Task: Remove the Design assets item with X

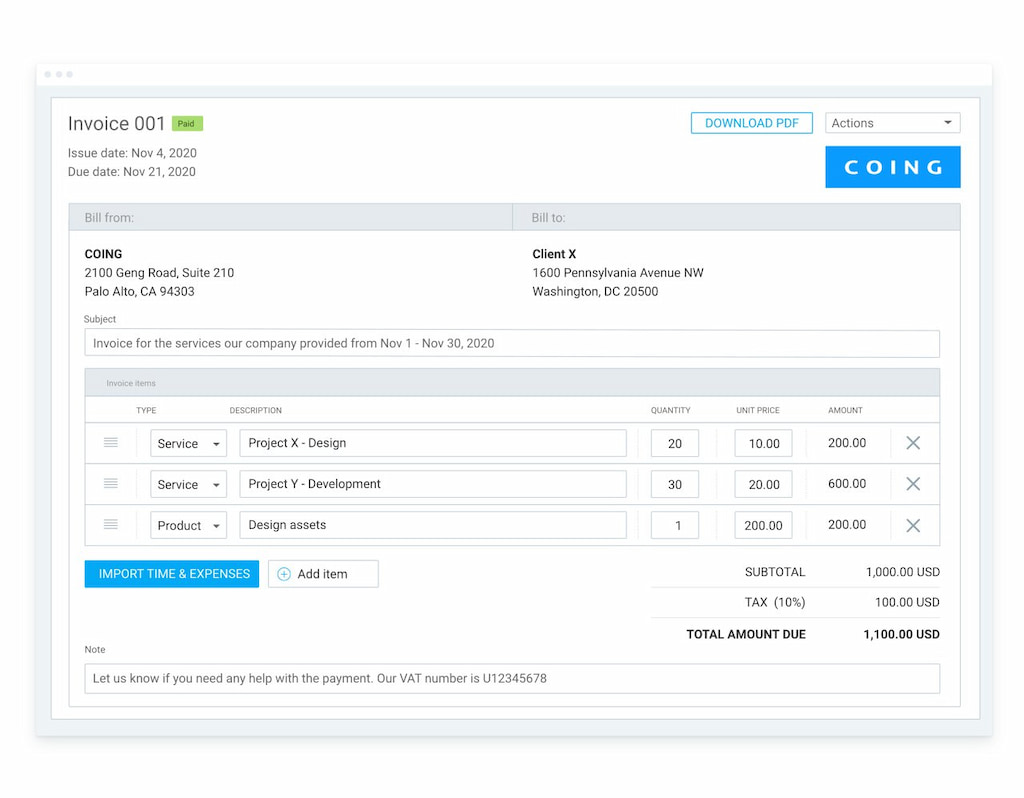Action: (x=912, y=525)
